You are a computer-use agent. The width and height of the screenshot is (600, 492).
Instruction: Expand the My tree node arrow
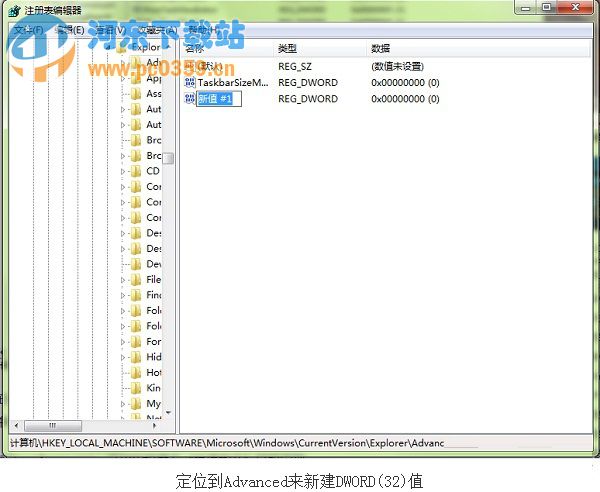click(x=123, y=404)
